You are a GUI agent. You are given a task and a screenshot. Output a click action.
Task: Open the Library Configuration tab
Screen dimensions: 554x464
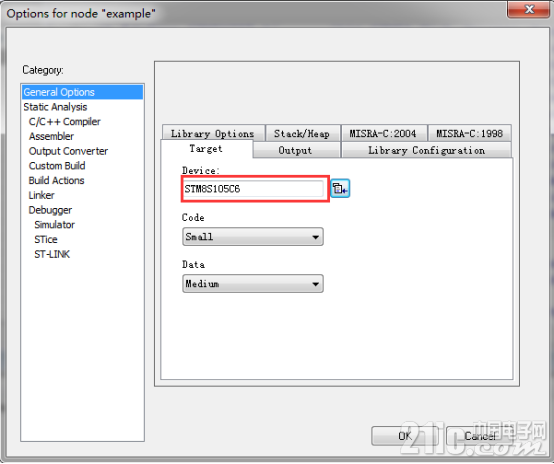(x=426, y=150)
